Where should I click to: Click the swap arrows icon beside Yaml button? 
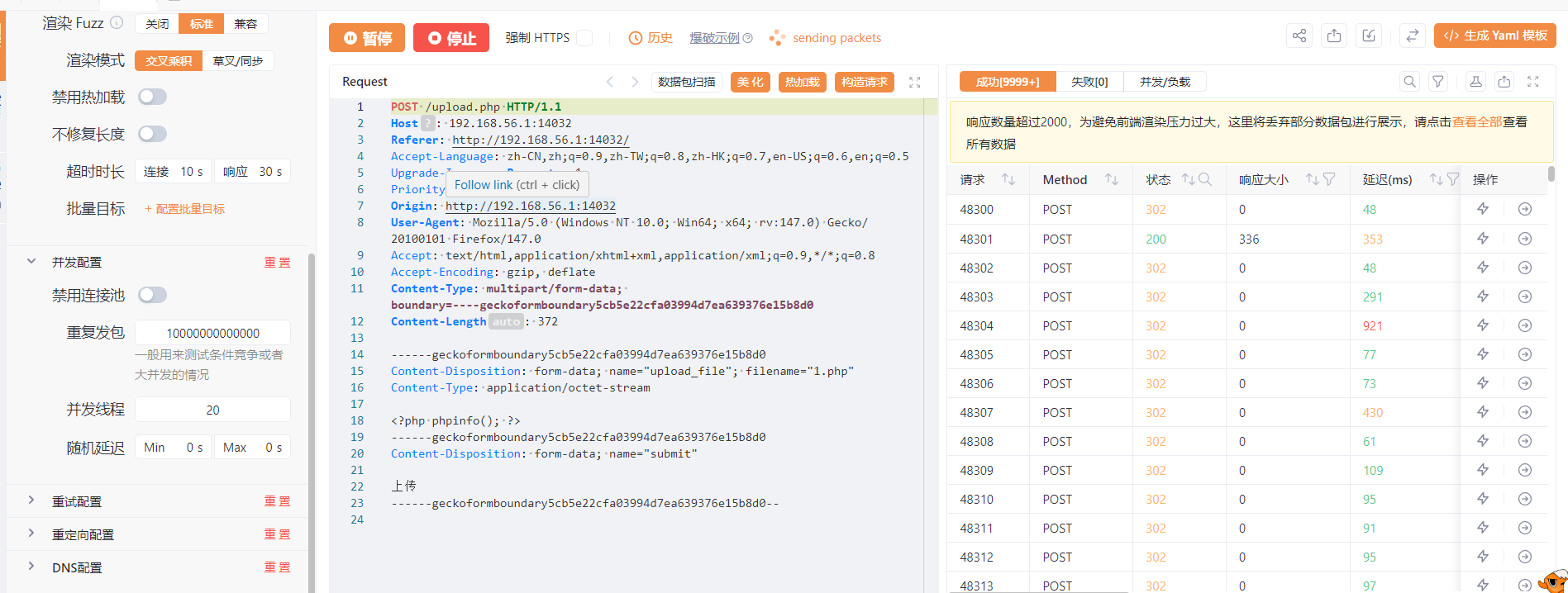[1413, 36]
